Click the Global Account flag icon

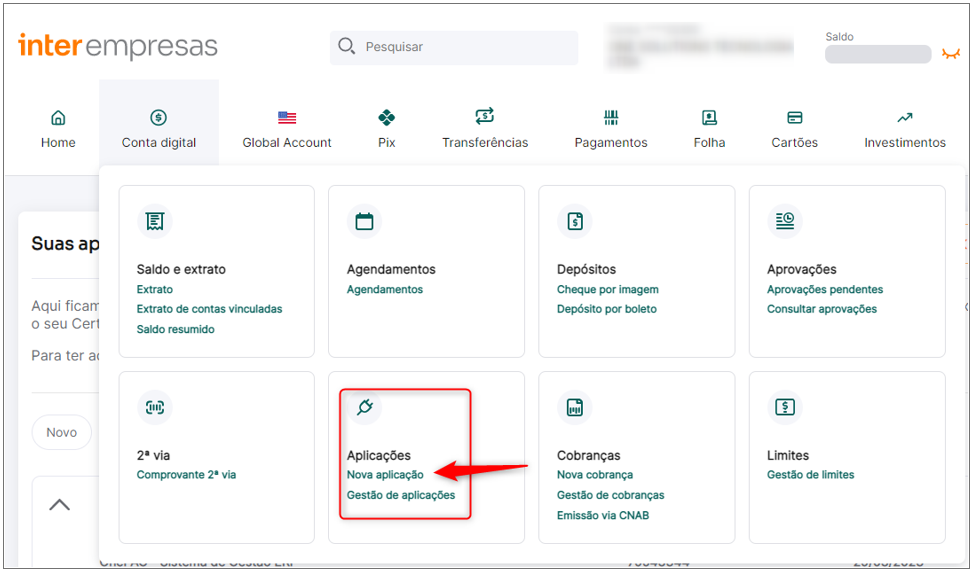pyautogui.click(x=287, y=117)
